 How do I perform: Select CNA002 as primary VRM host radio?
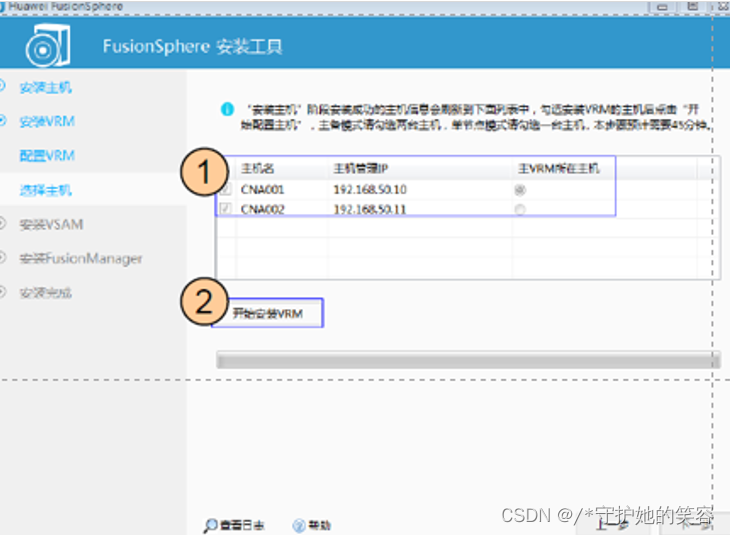tap(520, 210)
